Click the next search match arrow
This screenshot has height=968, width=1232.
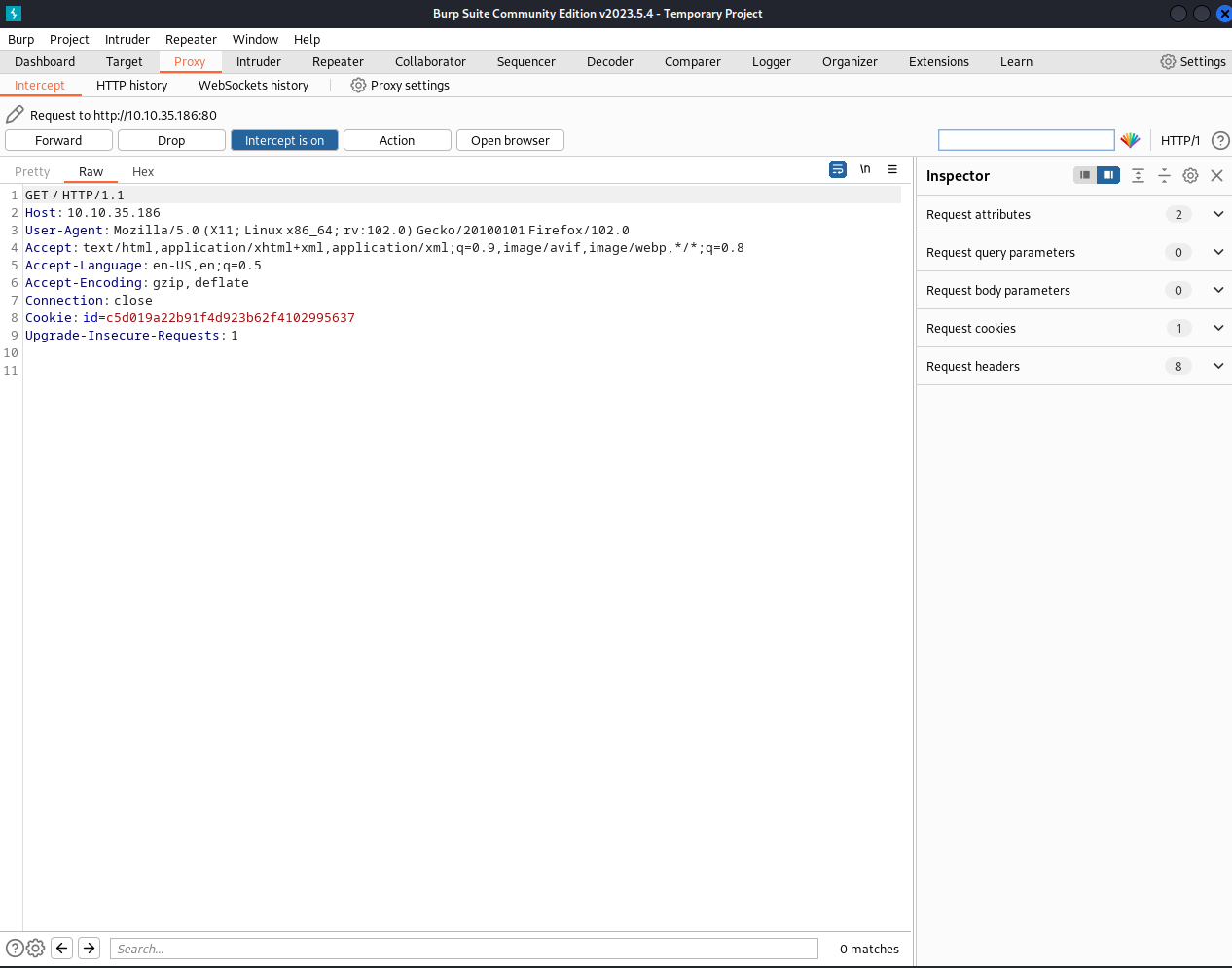point(90,948)
